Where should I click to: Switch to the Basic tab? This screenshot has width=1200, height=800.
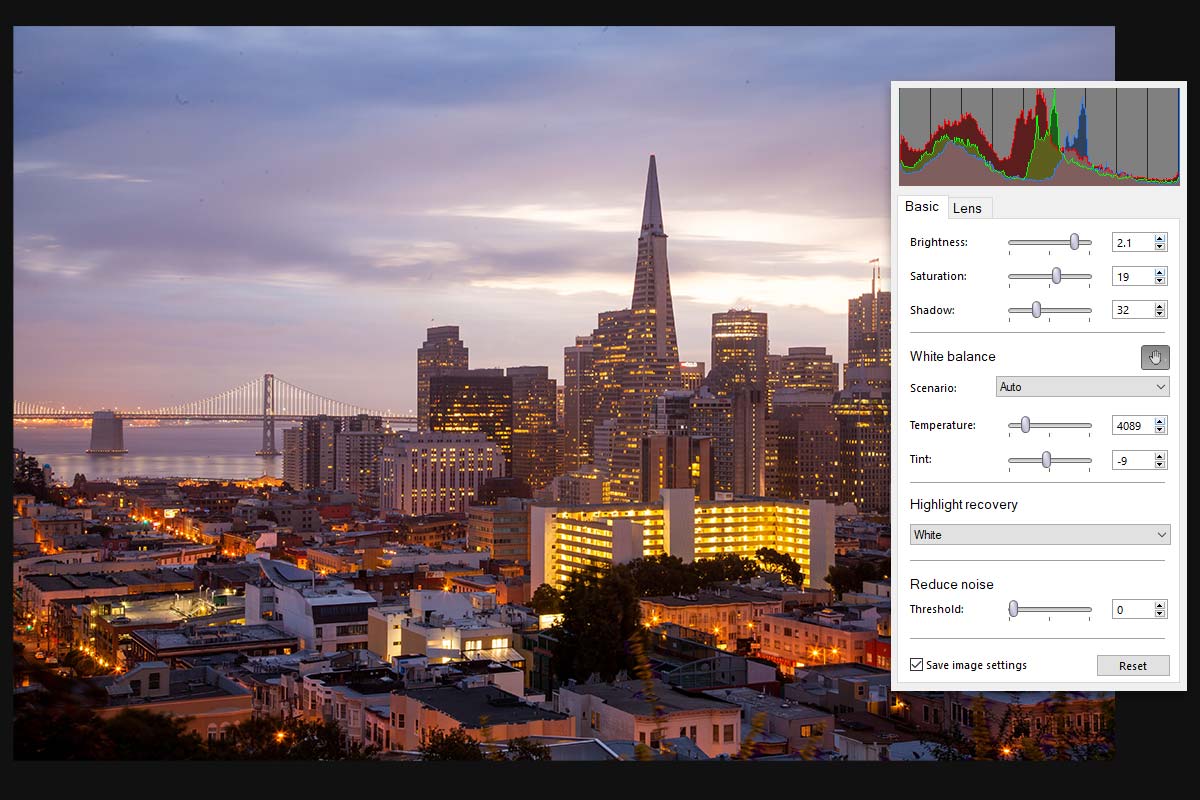[x=922, y=207]
